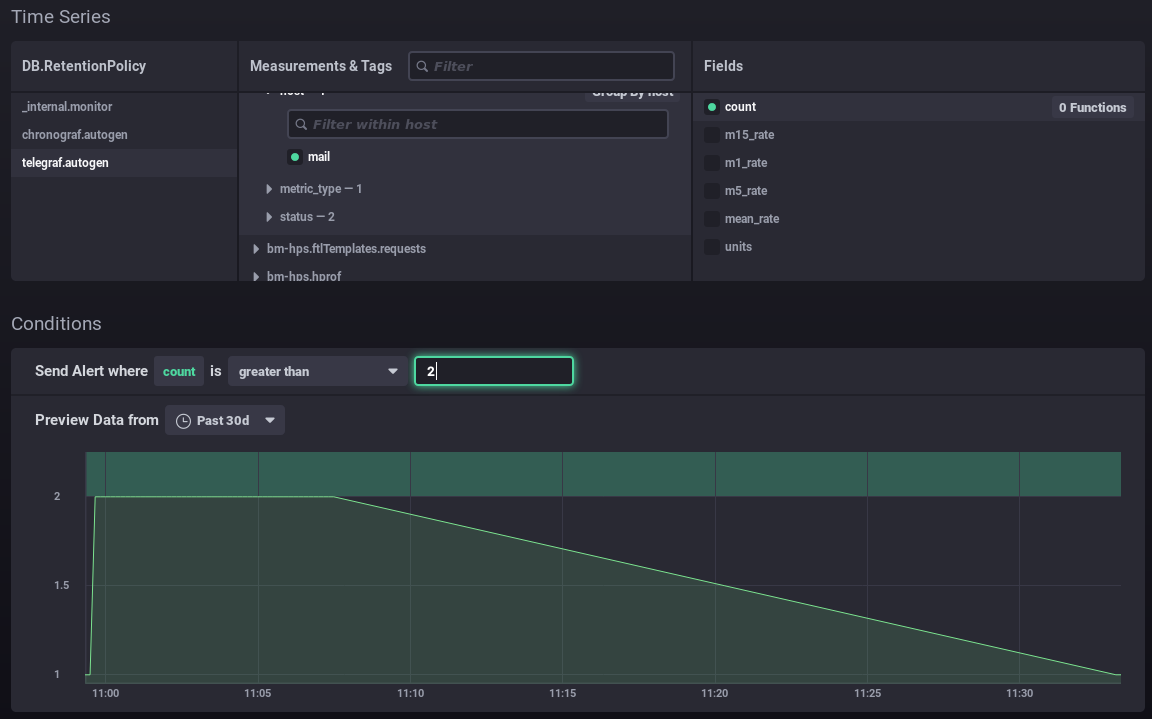
Task: Toggle the mean_rate field
Action: [x=712, y=219]
